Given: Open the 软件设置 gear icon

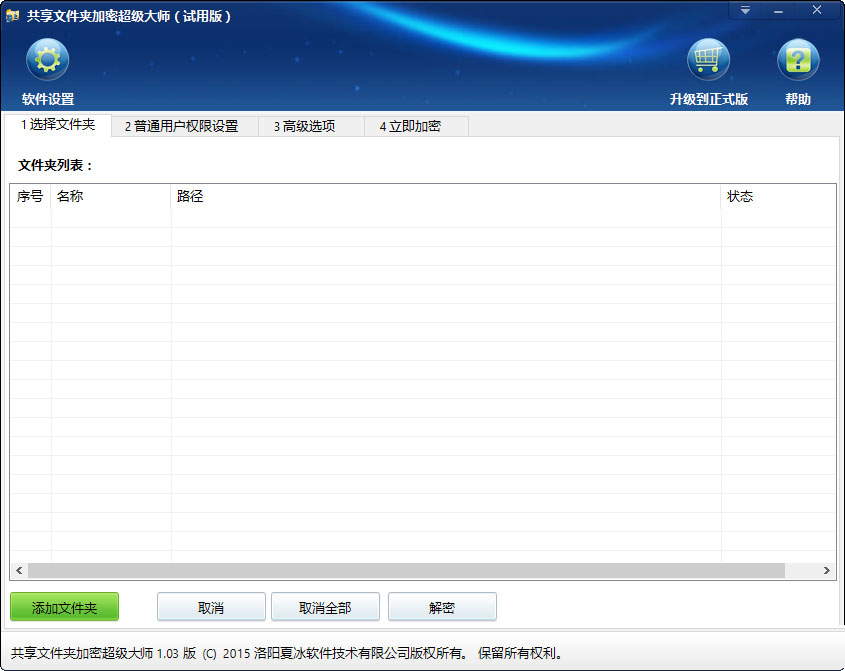Looking at the screenshot, I should coord(47,59).
